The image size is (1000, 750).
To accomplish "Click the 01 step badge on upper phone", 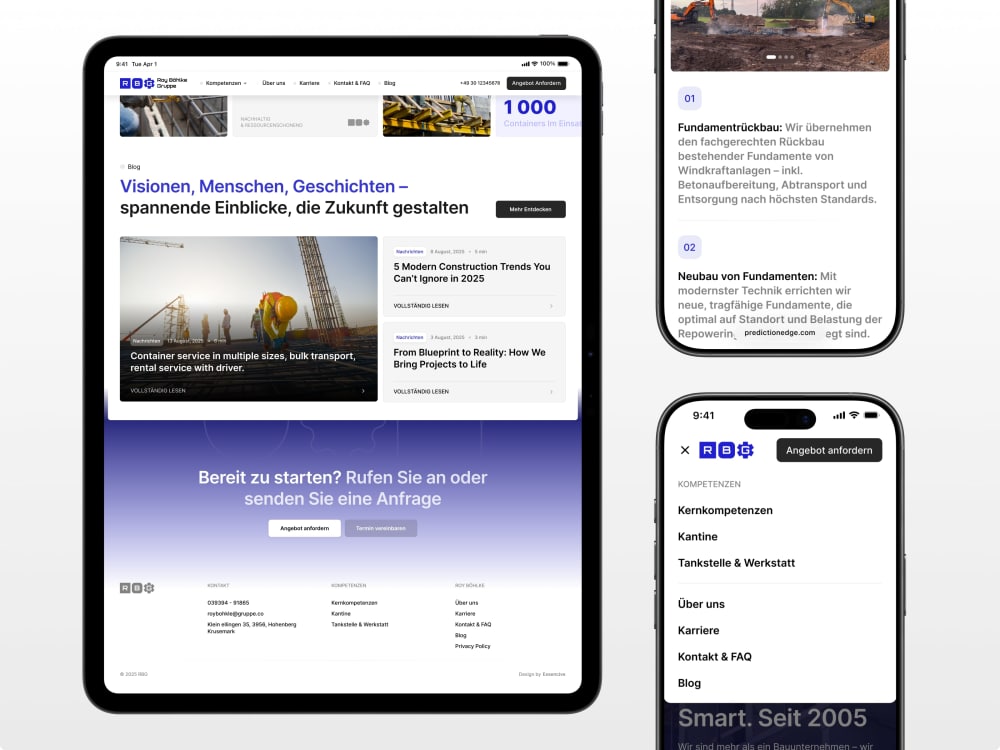I will pos(689,99).
